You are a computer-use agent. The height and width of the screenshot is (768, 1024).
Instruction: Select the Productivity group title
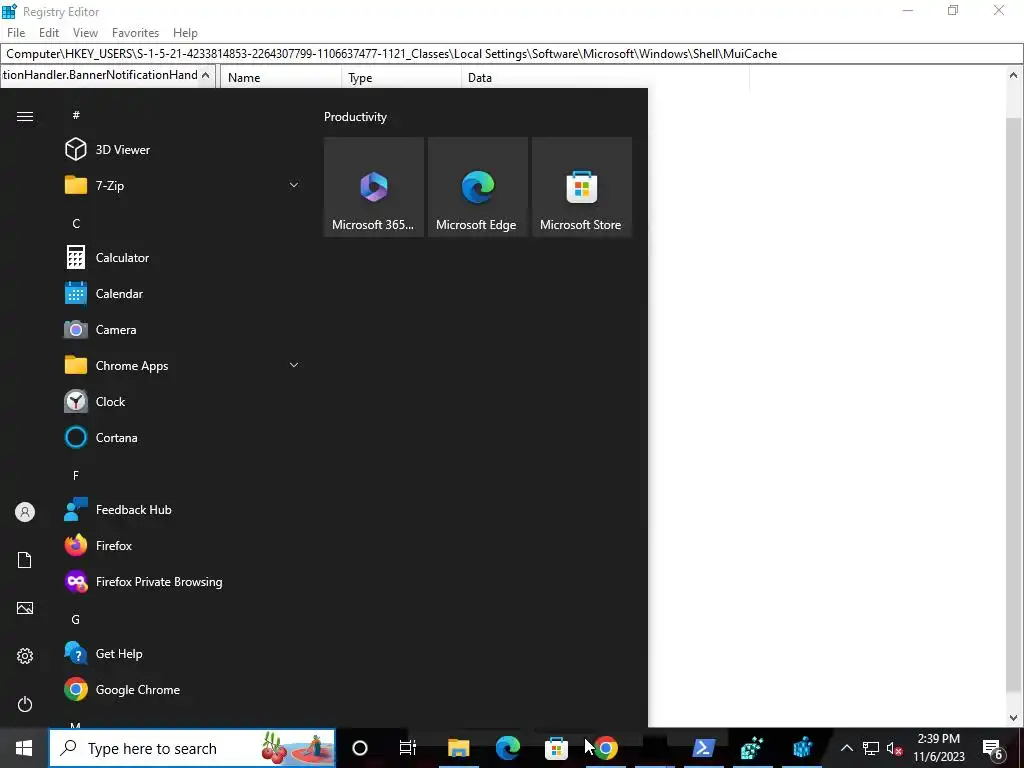point(355,117)
